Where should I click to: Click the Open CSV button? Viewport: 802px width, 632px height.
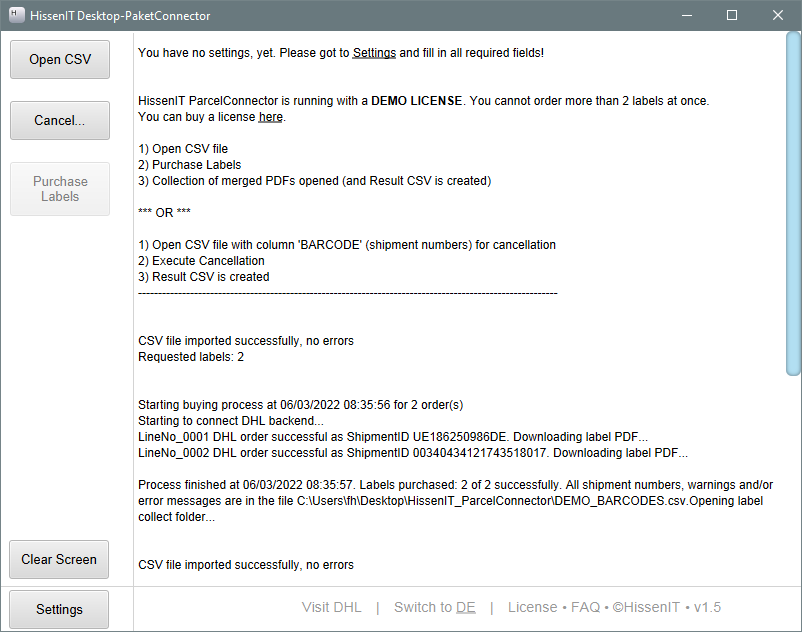tap(60, 59)
